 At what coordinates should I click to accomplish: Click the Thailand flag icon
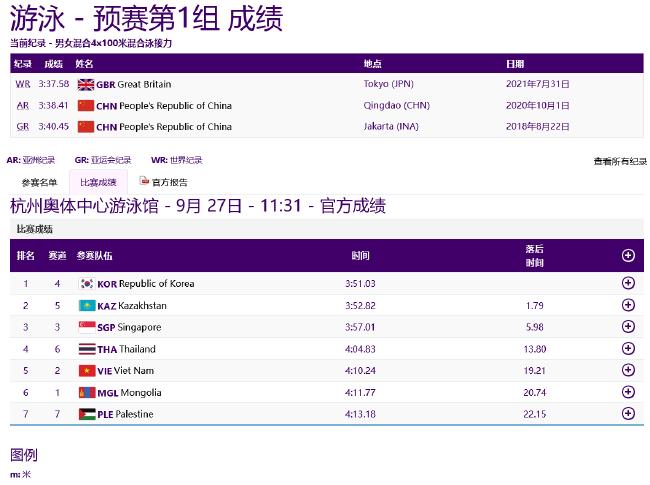(87, 349)
